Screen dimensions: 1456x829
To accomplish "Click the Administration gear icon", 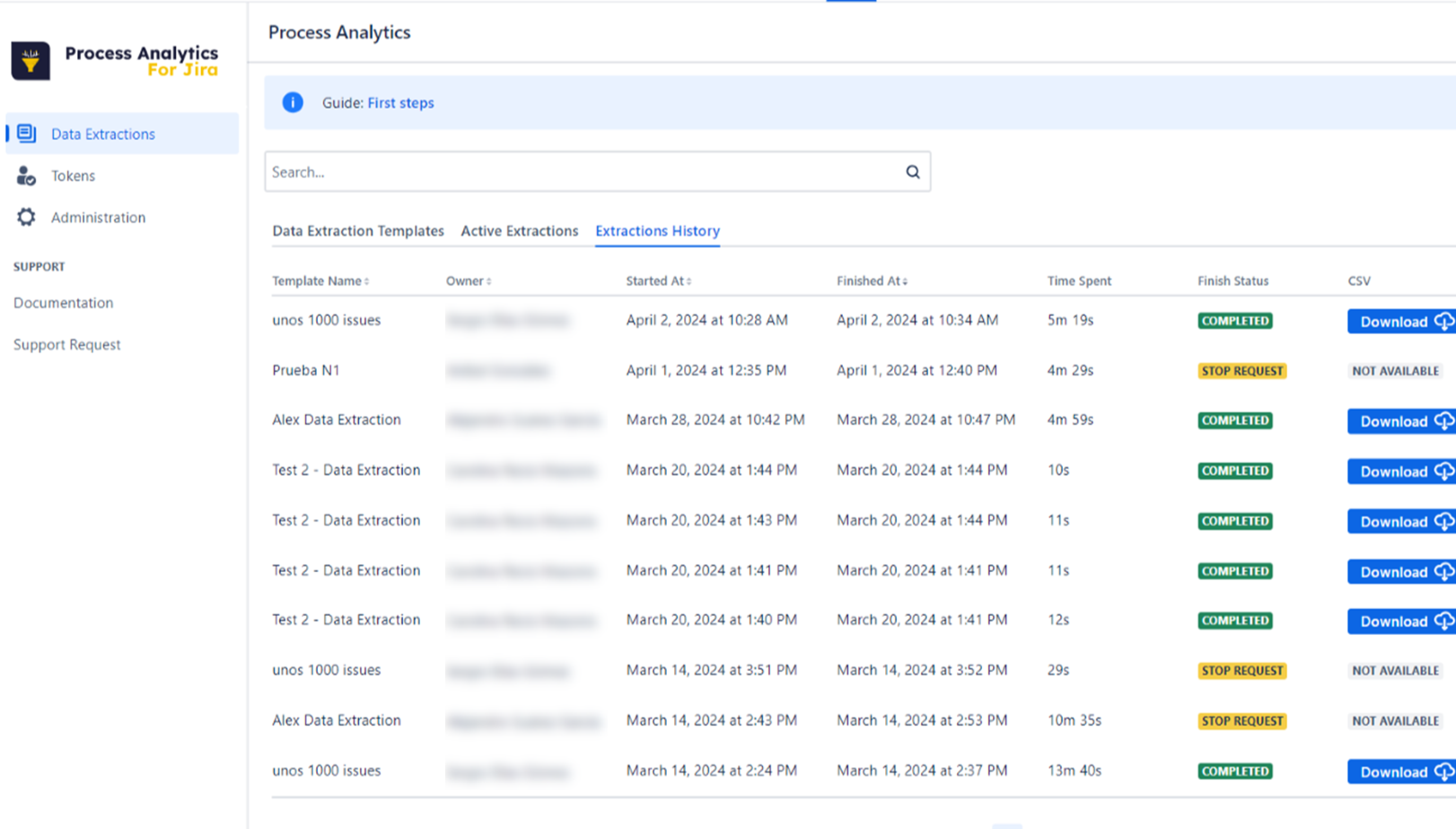I will point(26,217).
